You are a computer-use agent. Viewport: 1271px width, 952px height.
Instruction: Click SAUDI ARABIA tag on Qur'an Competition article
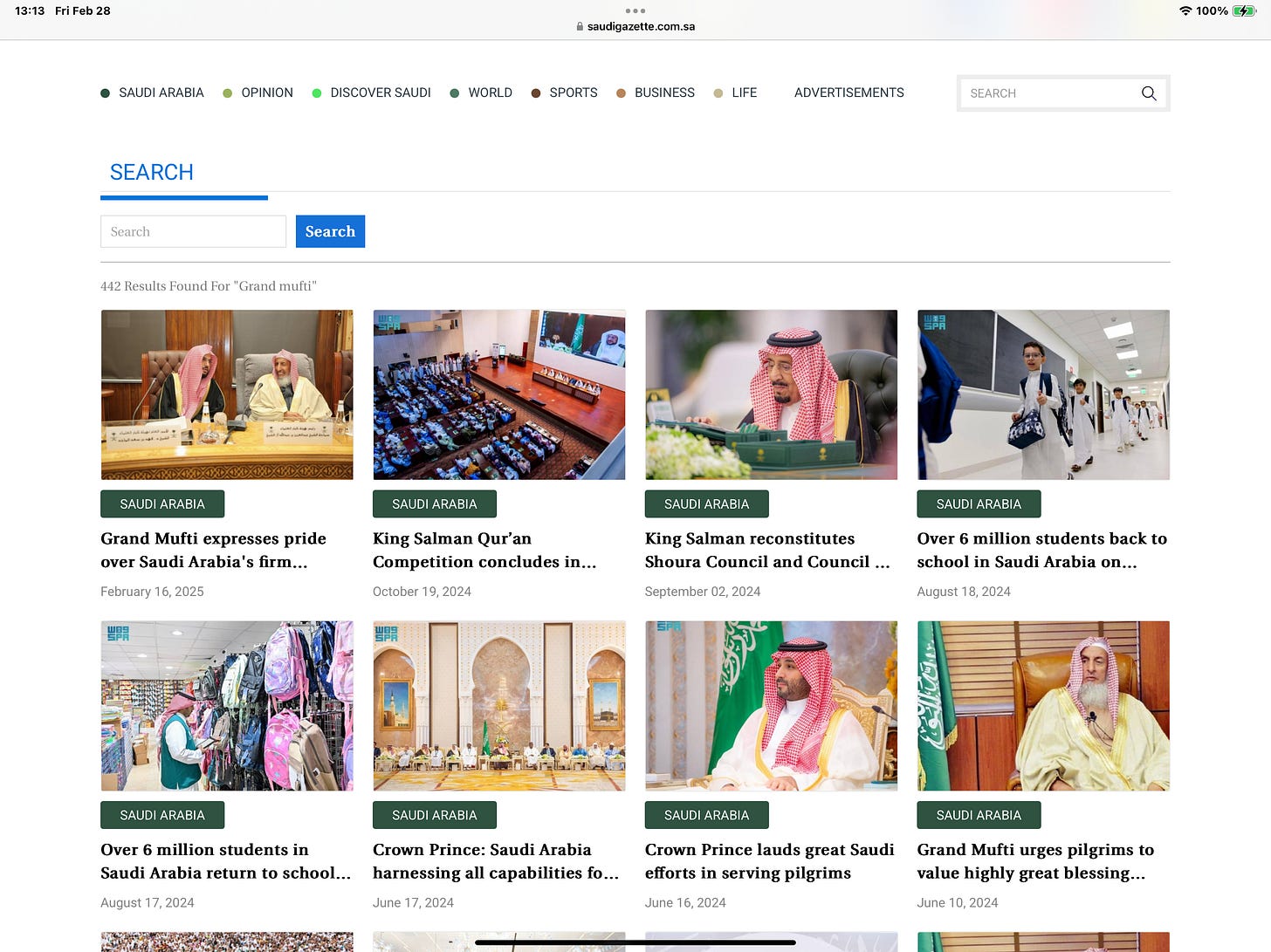click(x=435, y=504)
